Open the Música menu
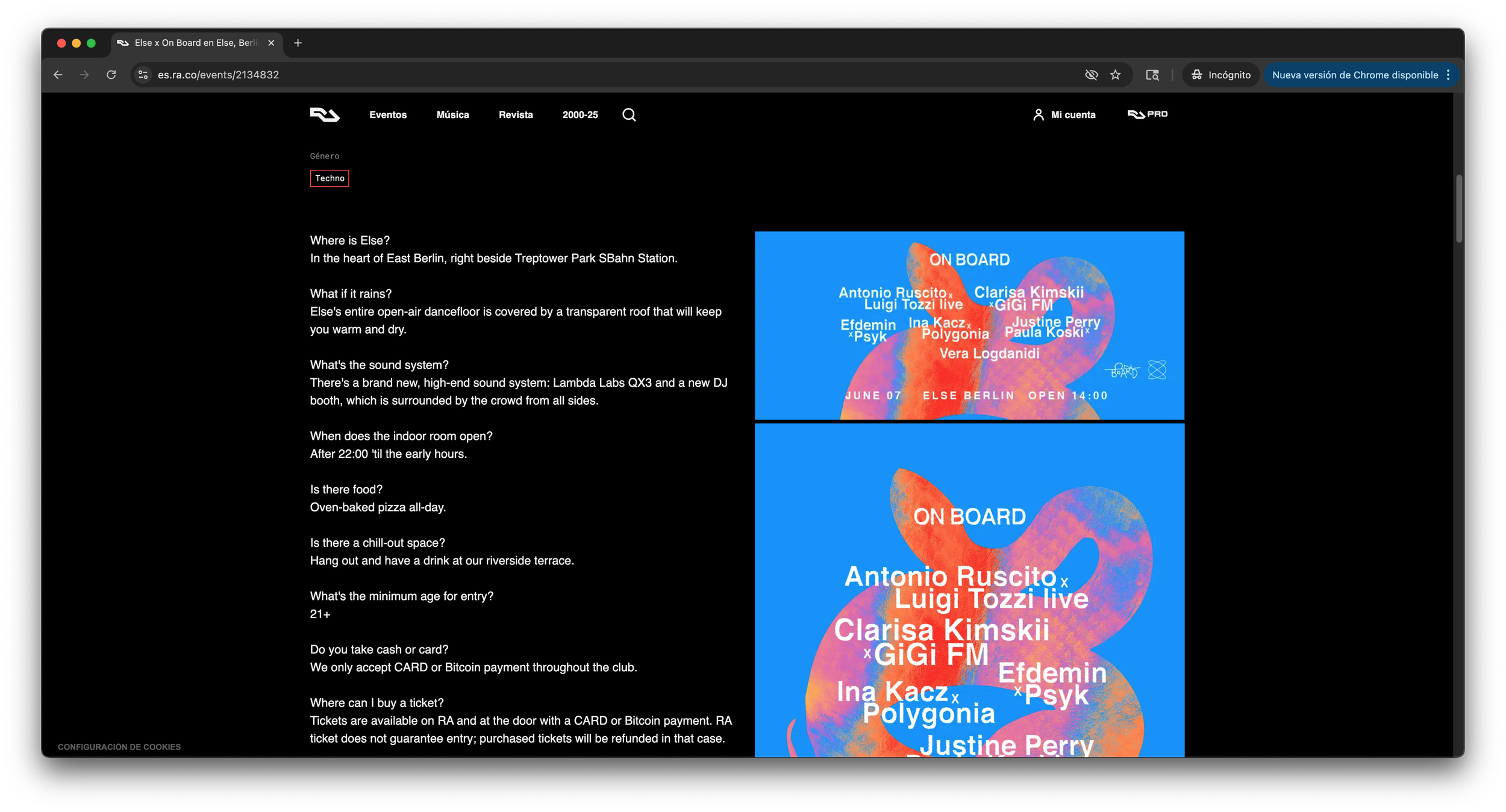The image size is (1506, 812). 452,114
